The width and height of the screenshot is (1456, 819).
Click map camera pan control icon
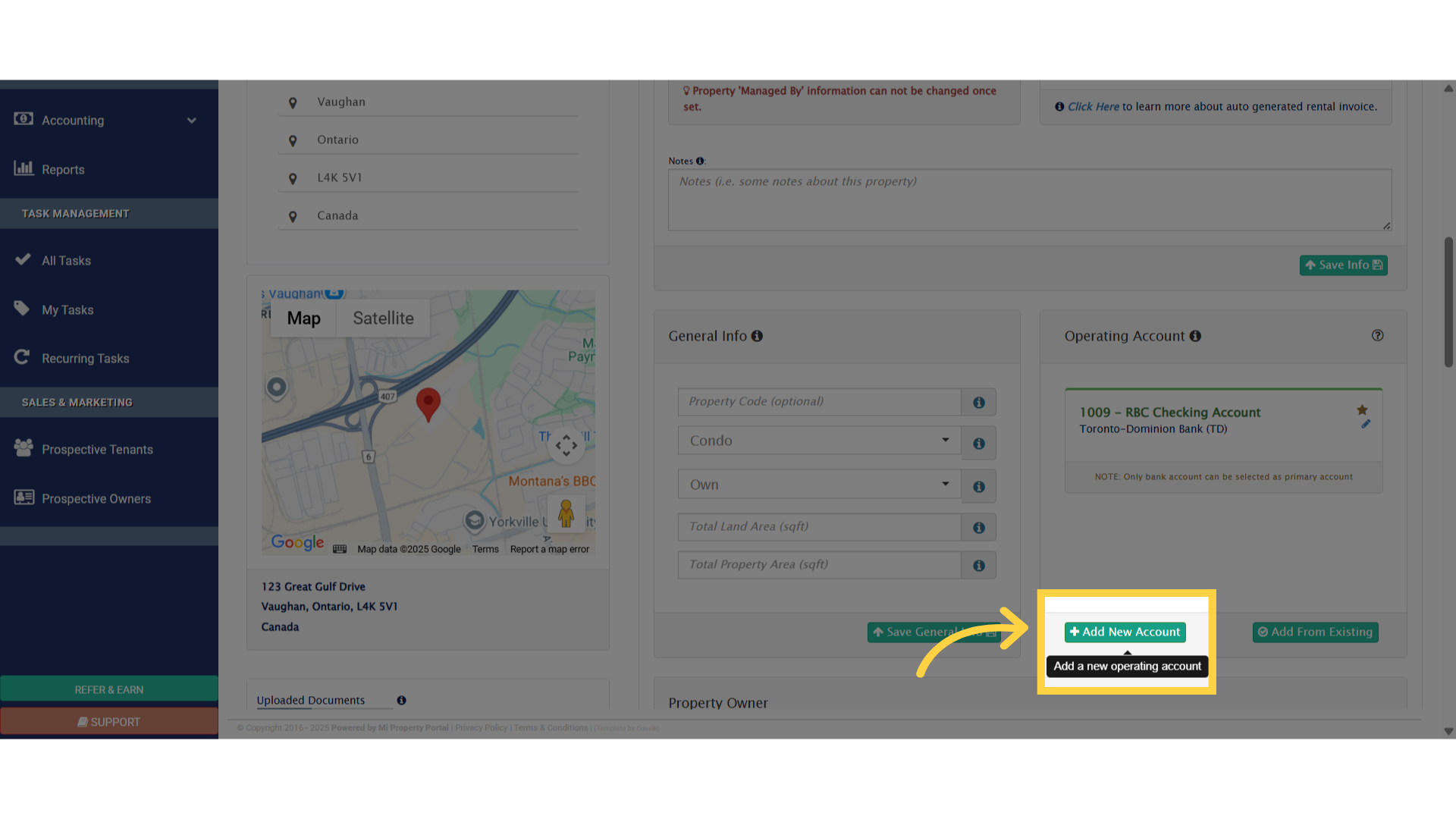566,446
